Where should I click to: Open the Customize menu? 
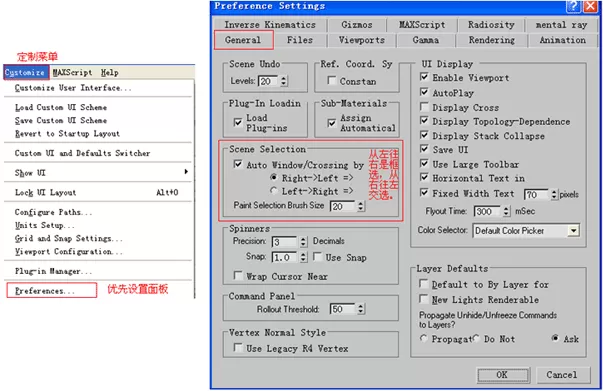click(25, 72)
